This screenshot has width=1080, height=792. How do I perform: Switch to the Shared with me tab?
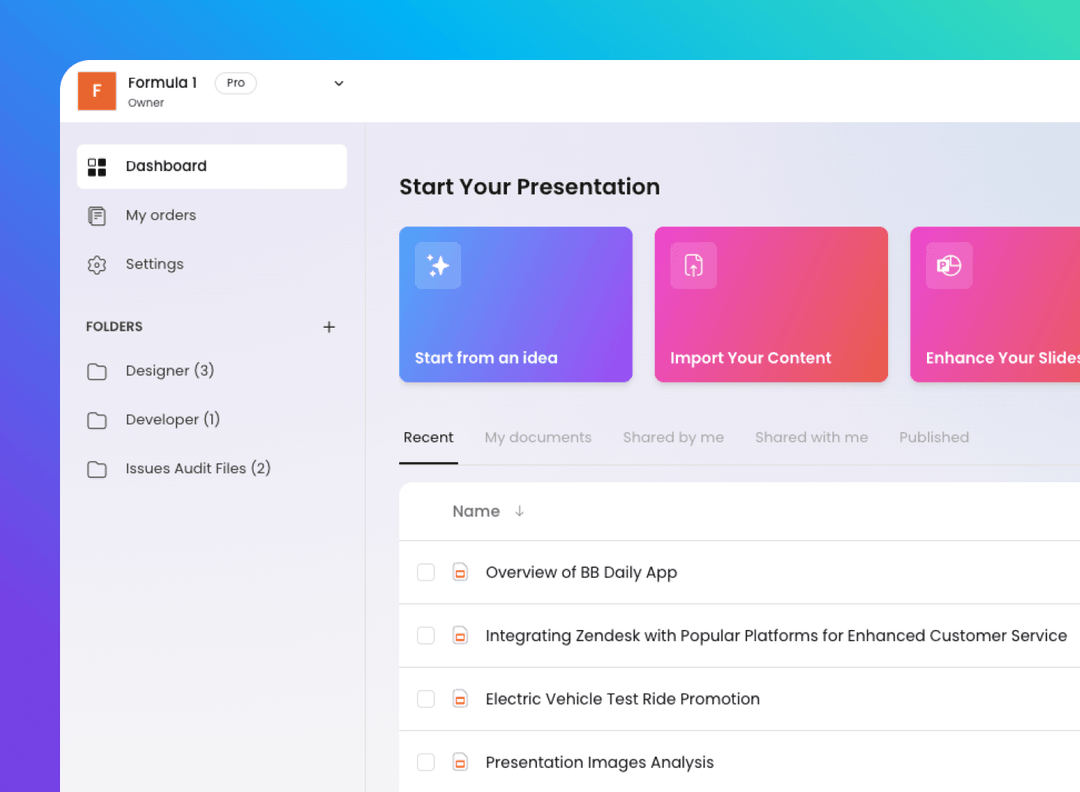coord(811,437)
